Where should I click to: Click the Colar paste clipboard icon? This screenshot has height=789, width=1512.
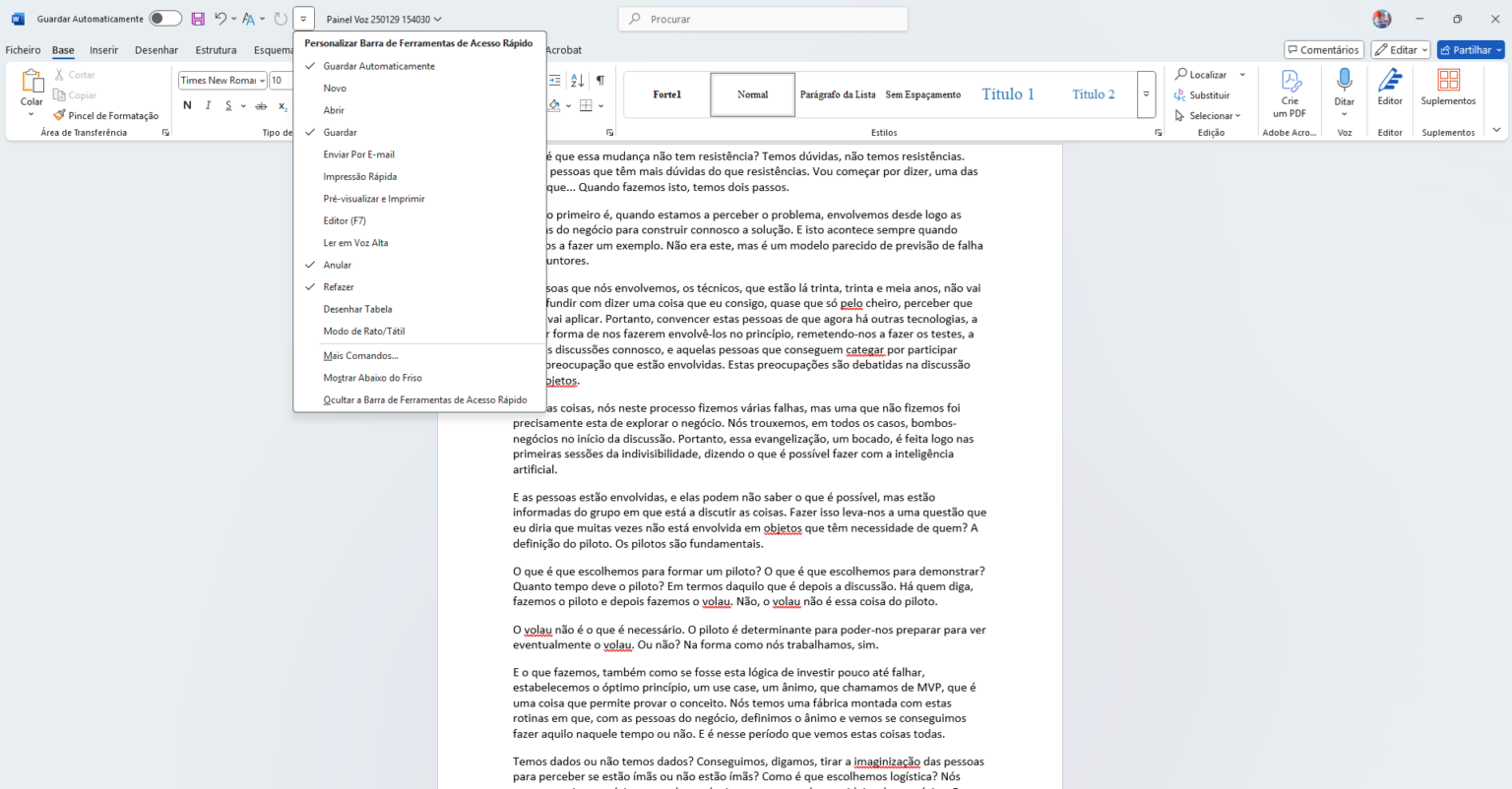click(x=31, y=81)
